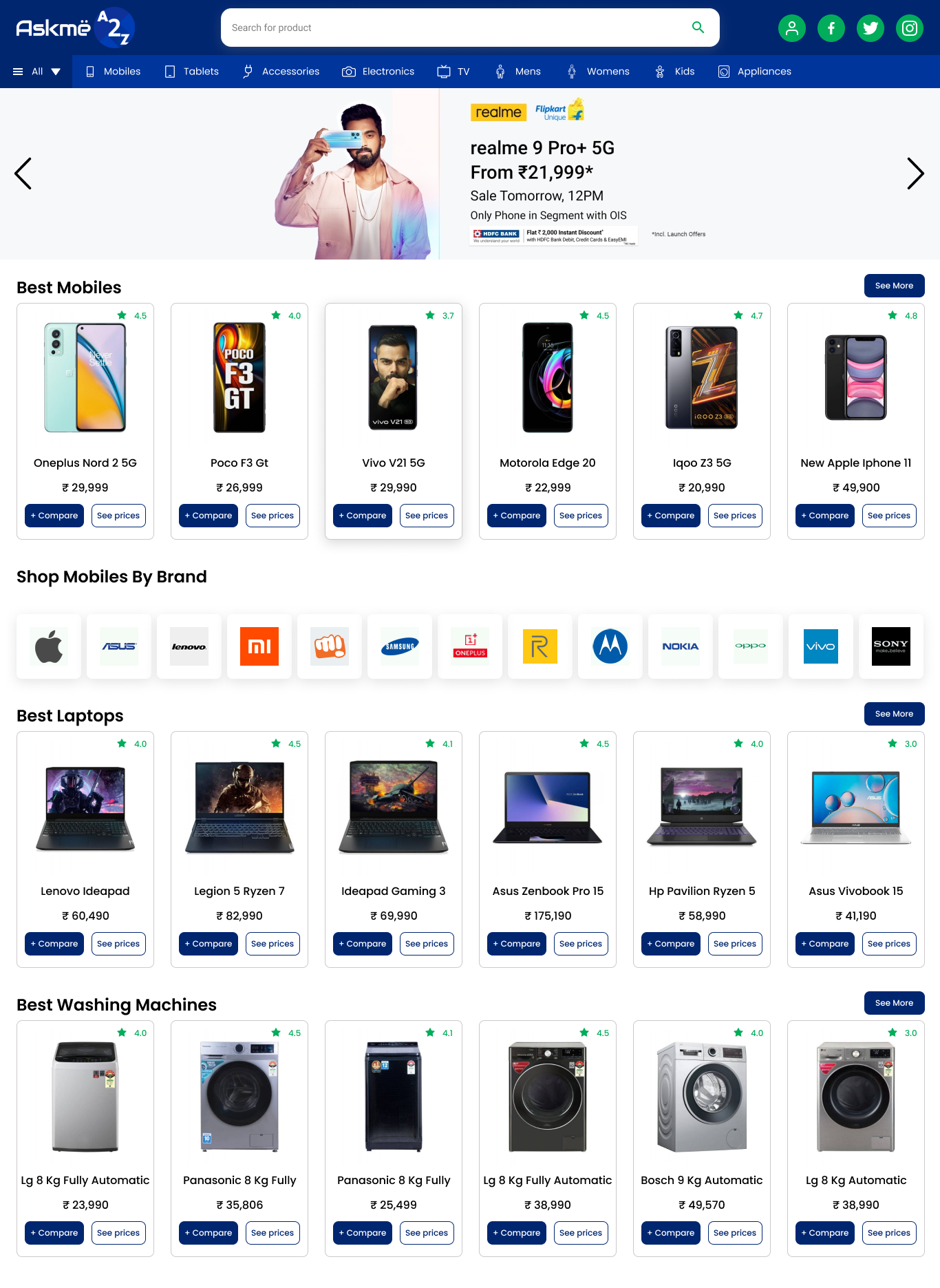Screen dimensions: 940x1288
Task: Add Poco F3 Gt to compare
Action: pyautogui.click(x=209, y=516)
